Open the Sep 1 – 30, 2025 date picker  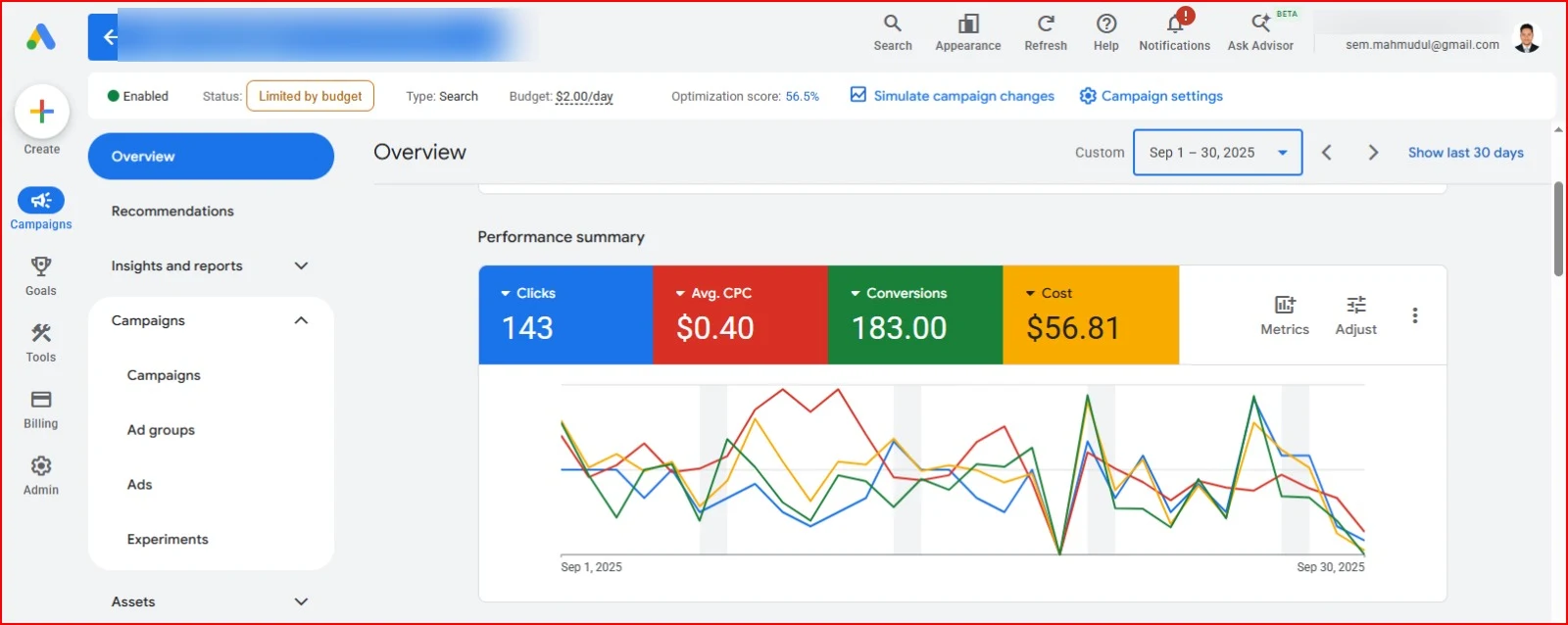point(1218,153)
